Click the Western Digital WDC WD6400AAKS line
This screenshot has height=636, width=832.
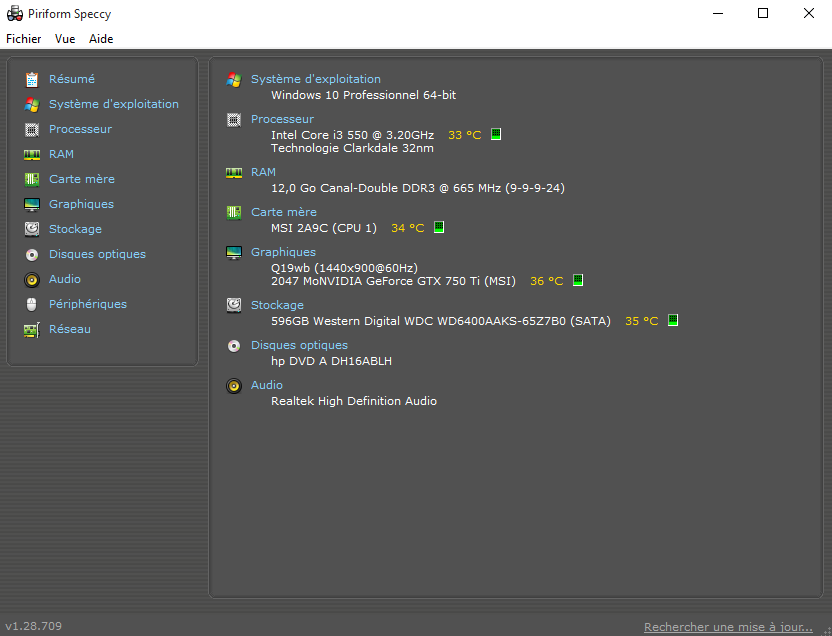pos(441,321)
